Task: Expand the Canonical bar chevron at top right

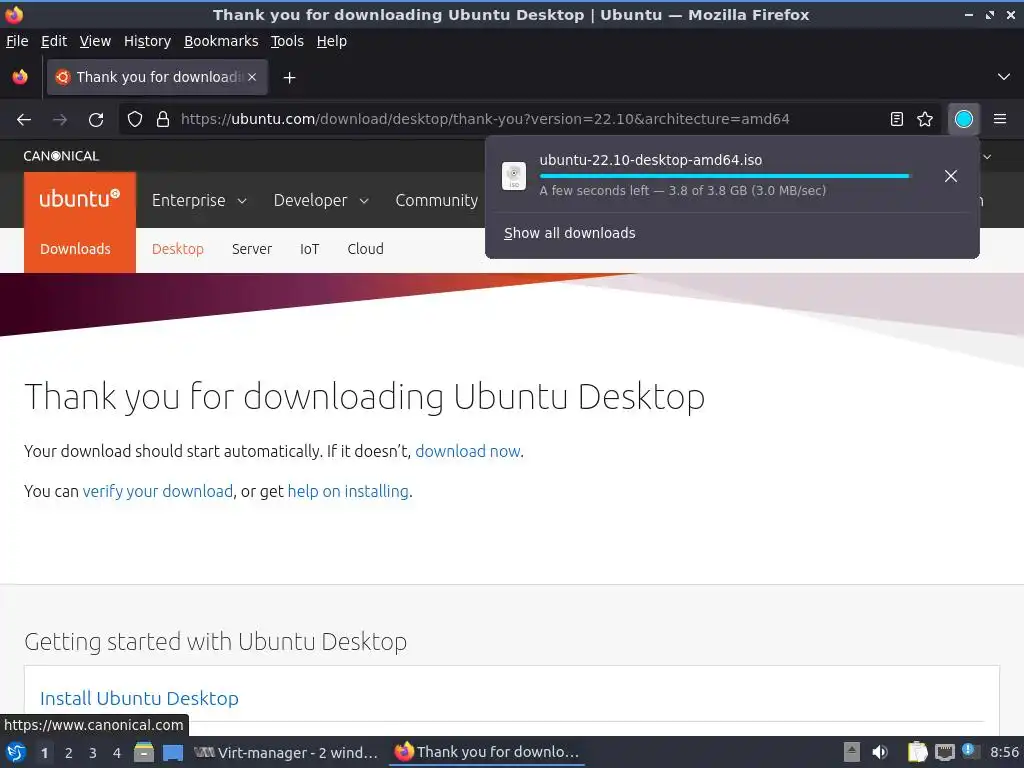Action: (x=987, y=157)
